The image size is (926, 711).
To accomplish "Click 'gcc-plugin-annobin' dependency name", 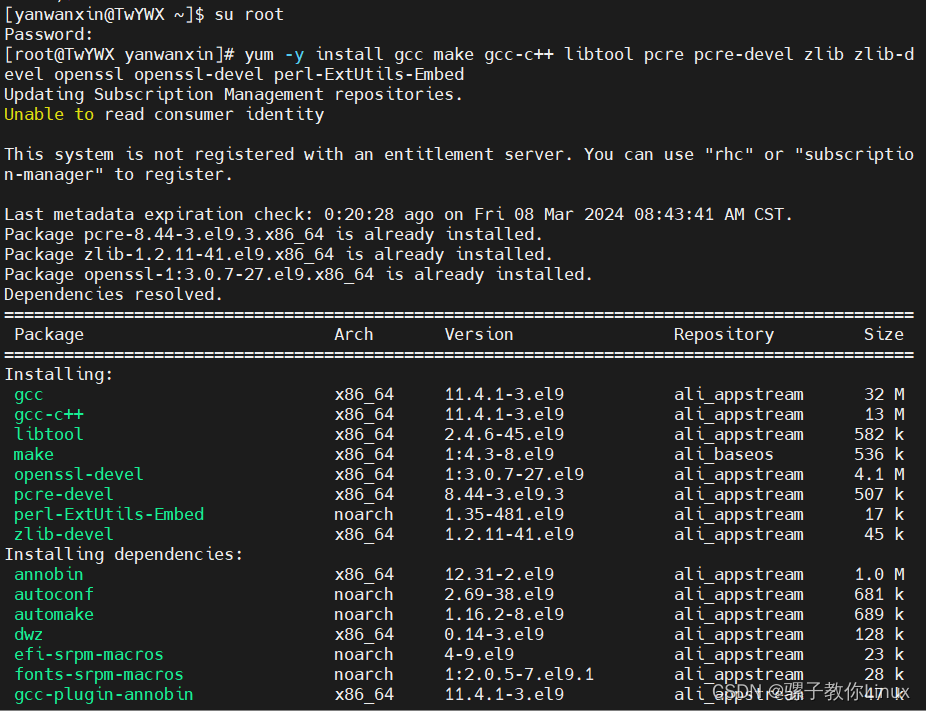I will 103,694.
